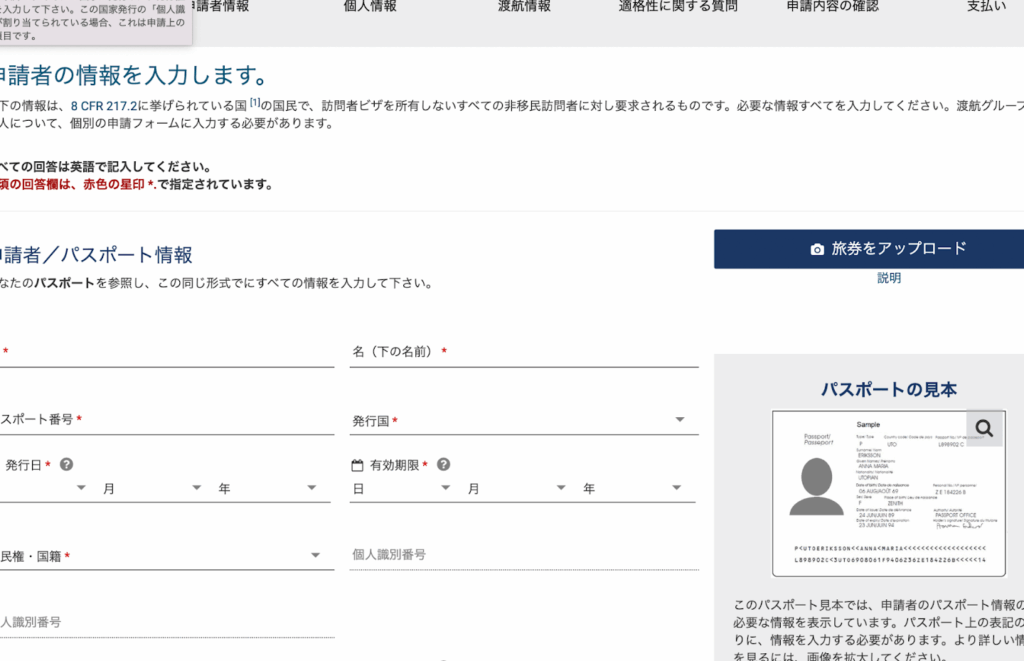
Task: Open the 発行国 dropdown
Action: click(x=523, y=421)
